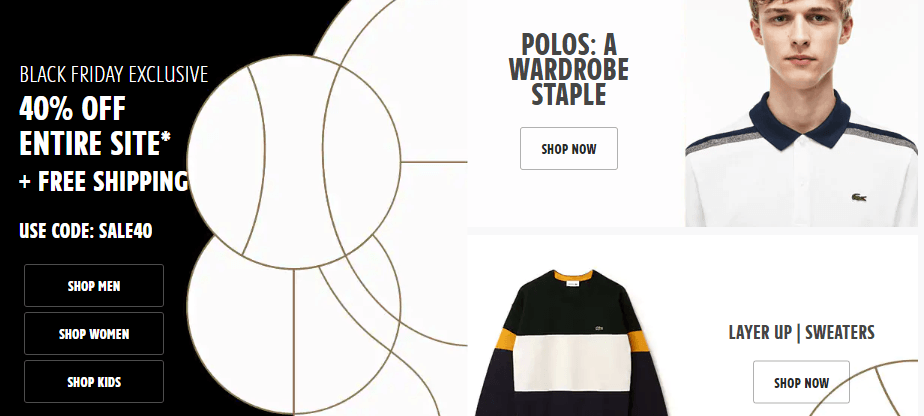The width and height of the screenshot is (924, 416).
Task: Click the white neck label on sweater
Action: [573, 285]
